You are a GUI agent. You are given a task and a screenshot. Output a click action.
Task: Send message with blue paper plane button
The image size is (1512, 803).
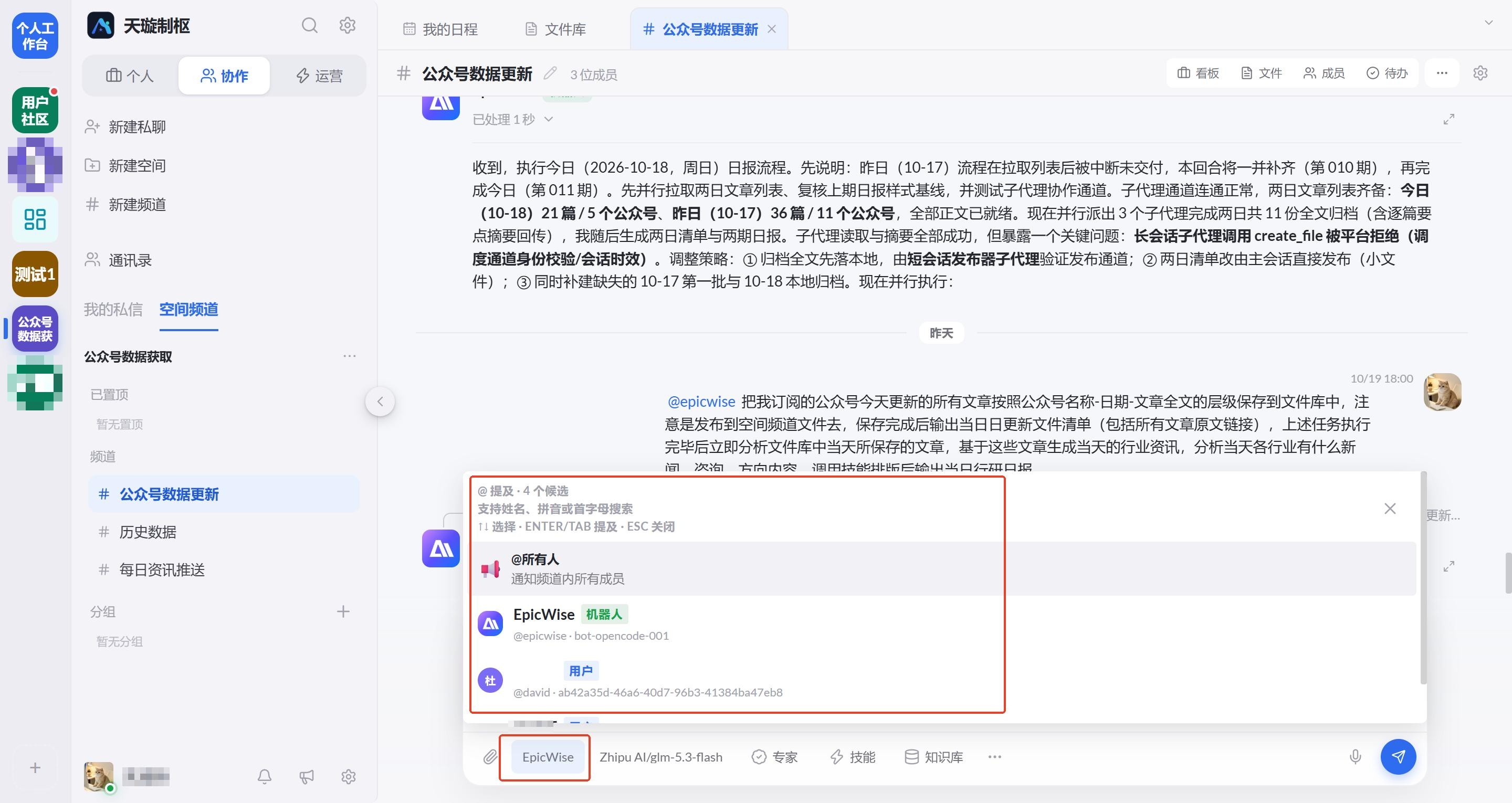point(1398,757)
